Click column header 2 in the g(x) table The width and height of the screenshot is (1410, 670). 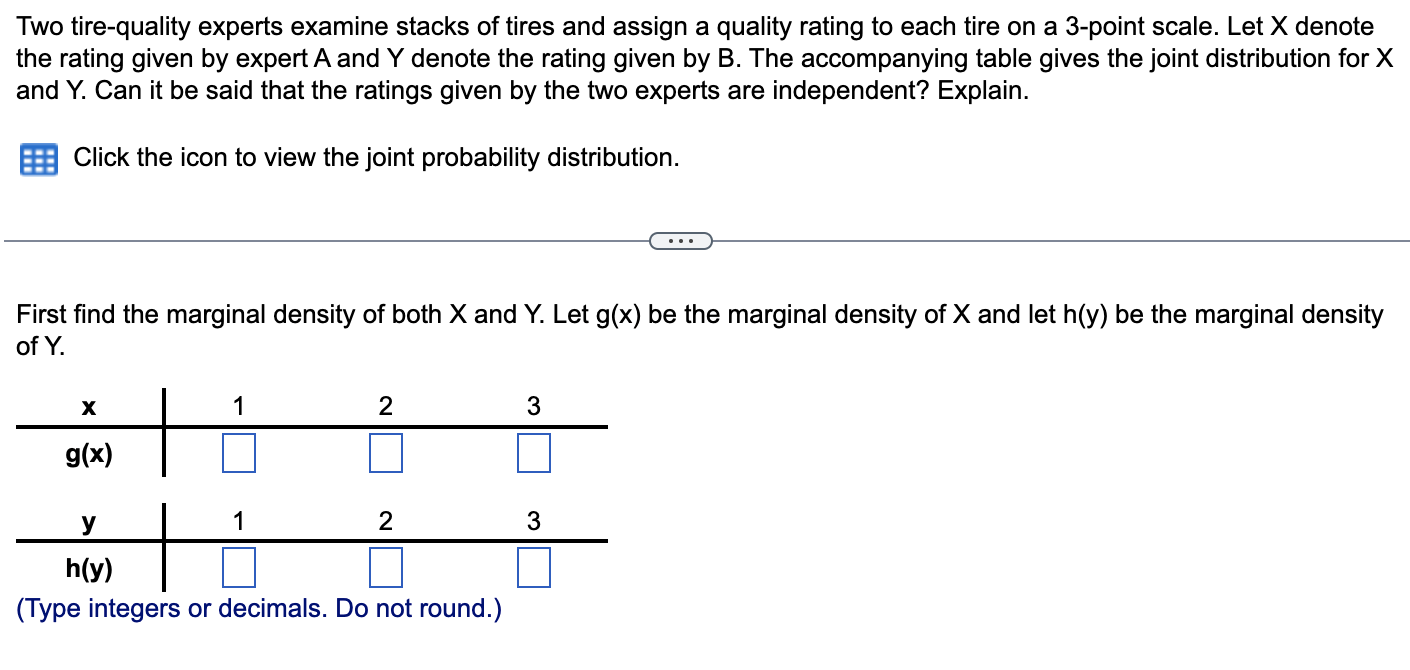386,406
